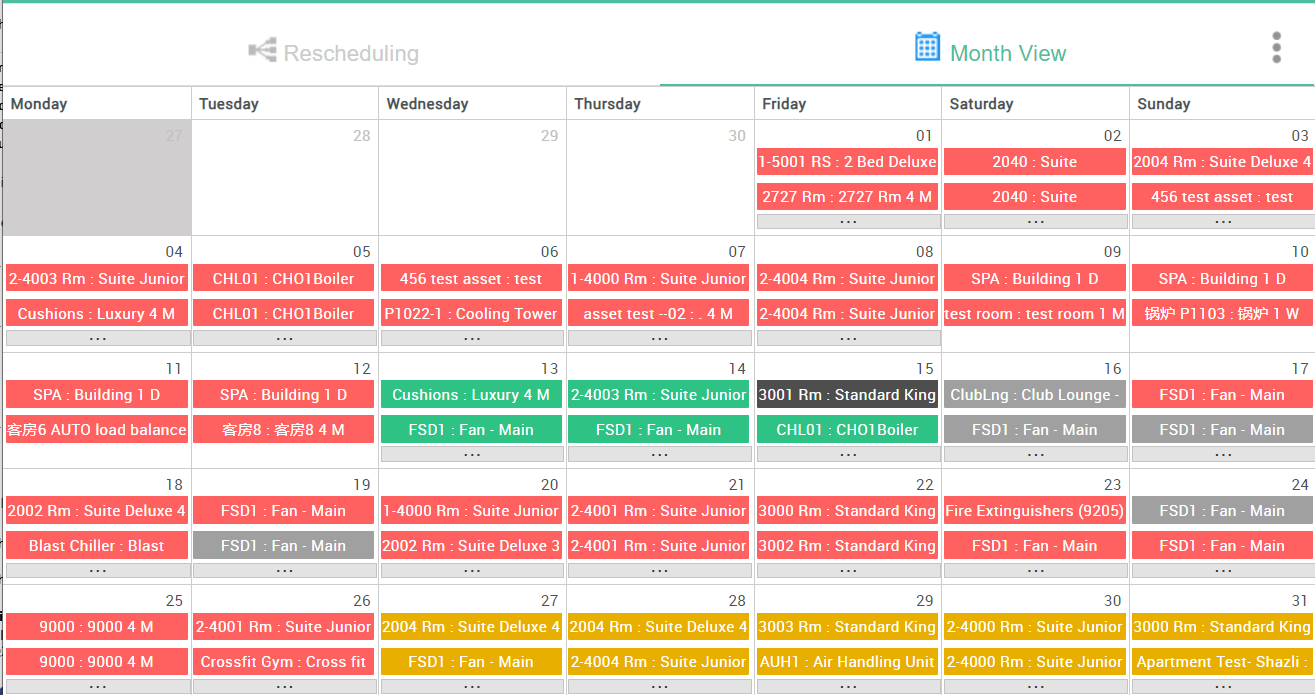1315x695 pixels.
Task: Open the green Cushions : Luxury 4 M event
Action: click(471, 395)
